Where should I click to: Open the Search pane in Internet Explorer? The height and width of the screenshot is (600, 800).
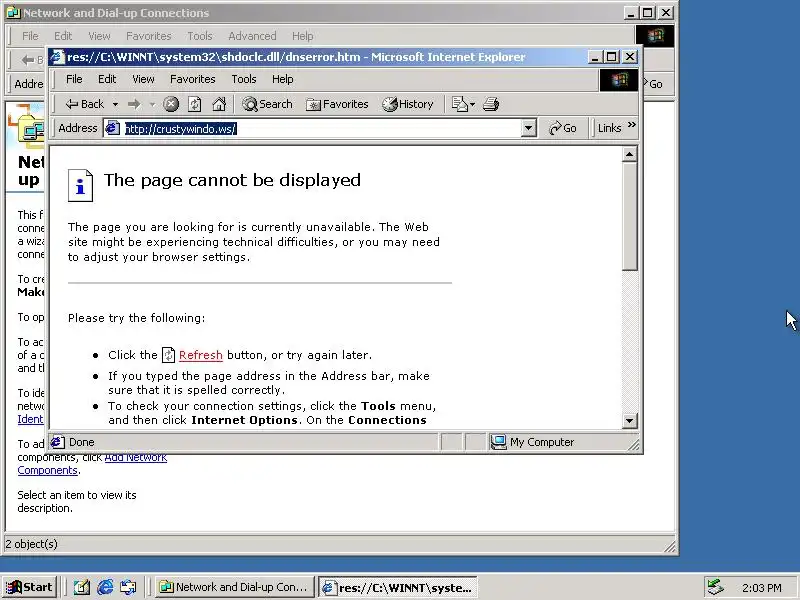coord(267,104)
